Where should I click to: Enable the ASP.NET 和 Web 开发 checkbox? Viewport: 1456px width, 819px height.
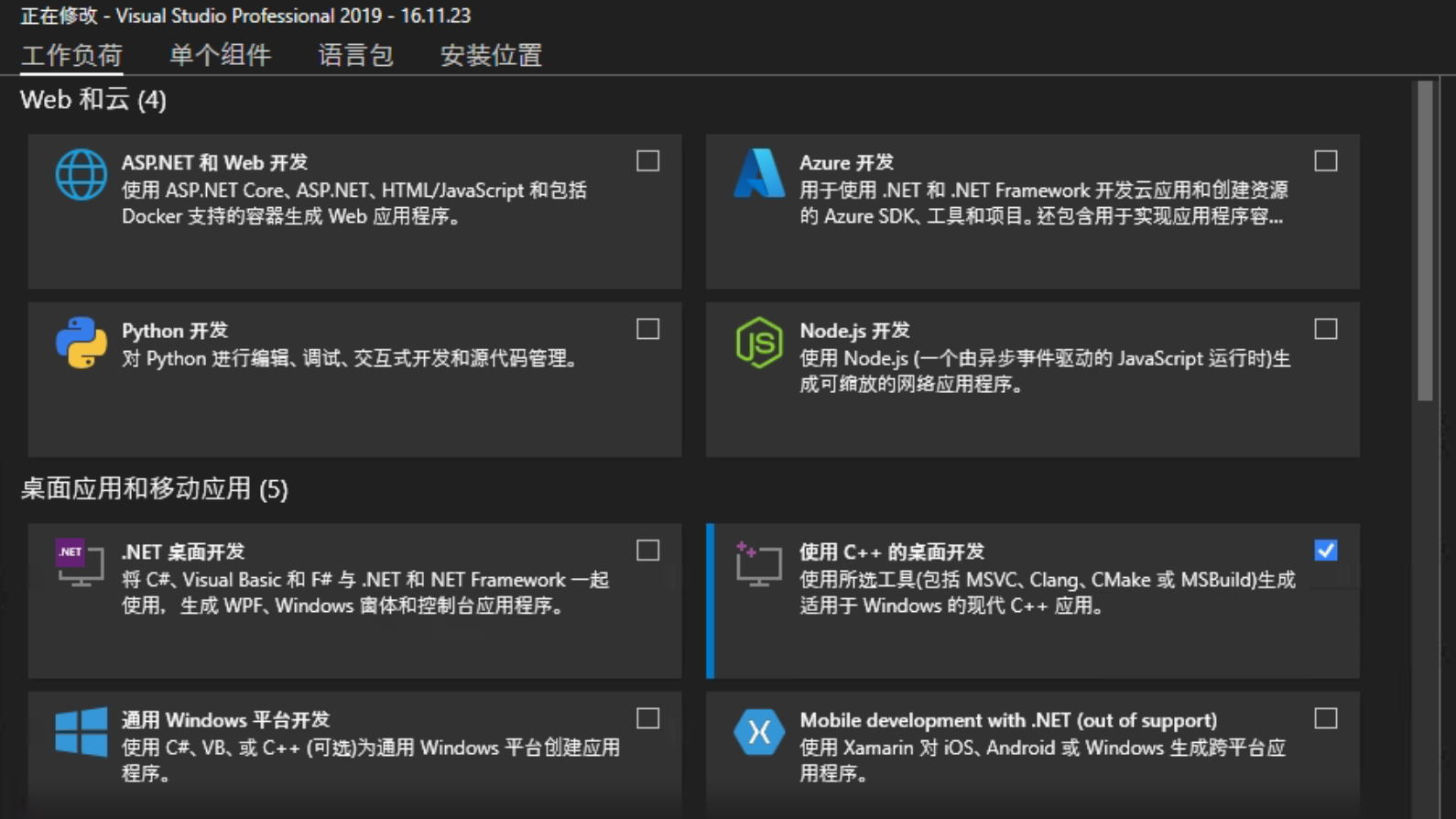pyautogui.click(x=648, y=161)
